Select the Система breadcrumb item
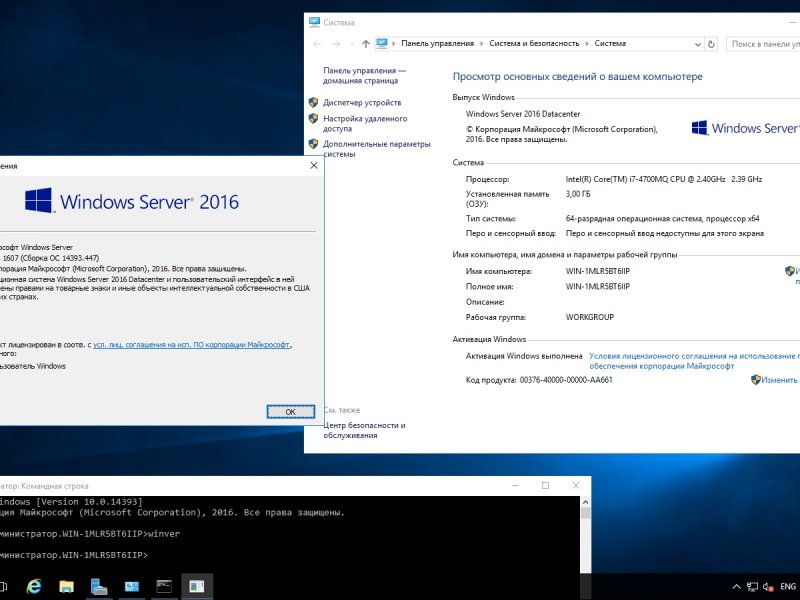The height and width of the screenshot is (600, 800). pyautogui.click(x=610, y=43)
